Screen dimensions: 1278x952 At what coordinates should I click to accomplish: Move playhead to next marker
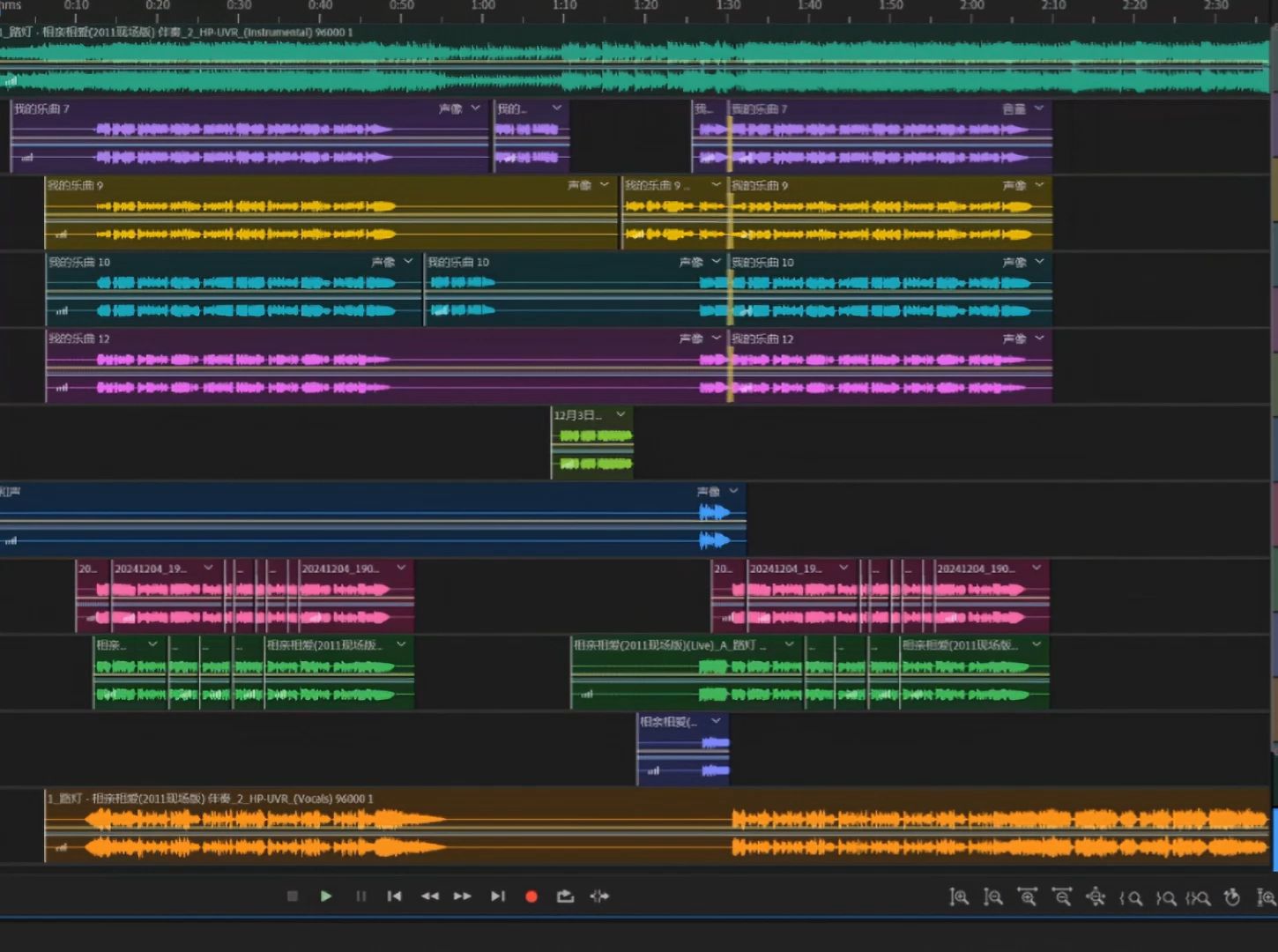[498, 896]
